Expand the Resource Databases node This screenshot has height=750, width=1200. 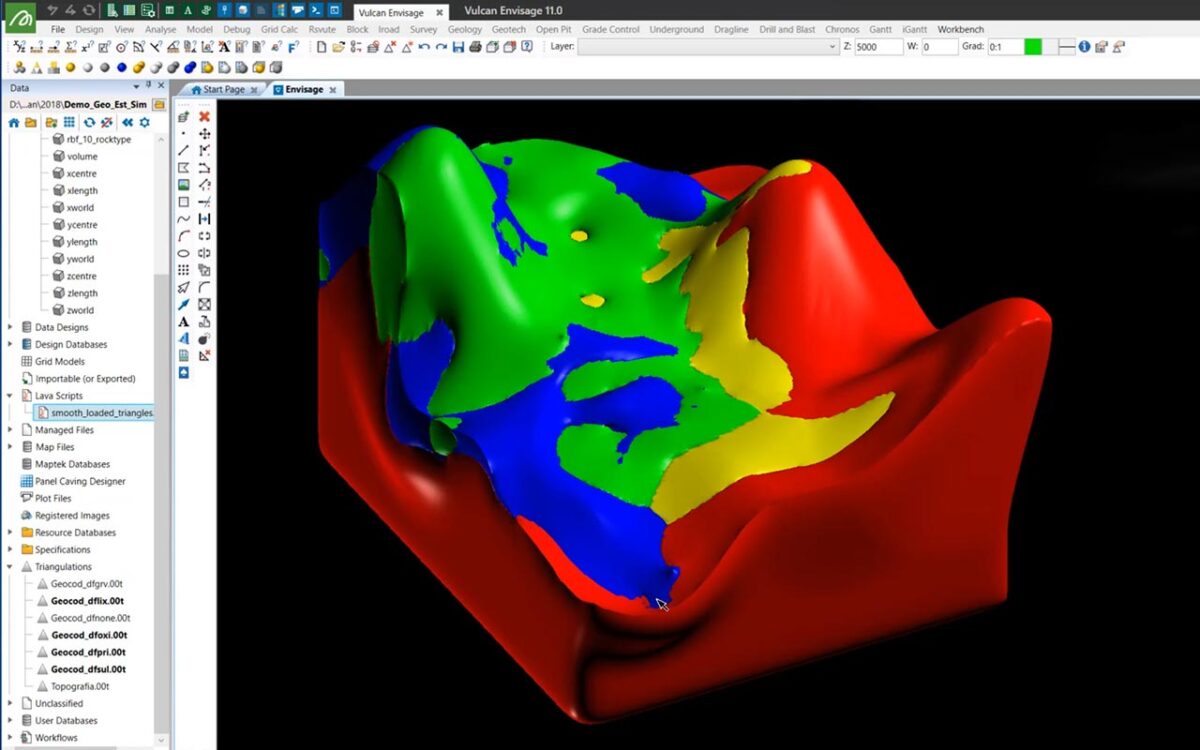pos(11,533)
